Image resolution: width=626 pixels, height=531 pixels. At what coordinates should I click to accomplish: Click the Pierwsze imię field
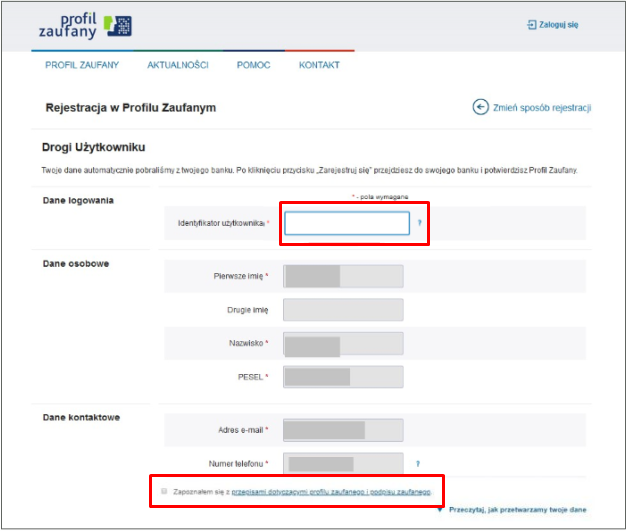click(343, 276)
